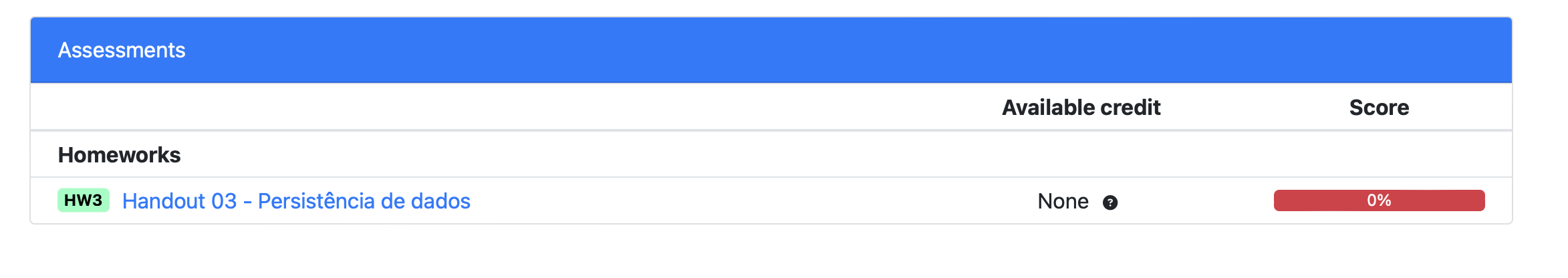Viewport: 1568px width, 278px height.
Task: Select the 0% score progress indicator
Action: [1378, 200]
